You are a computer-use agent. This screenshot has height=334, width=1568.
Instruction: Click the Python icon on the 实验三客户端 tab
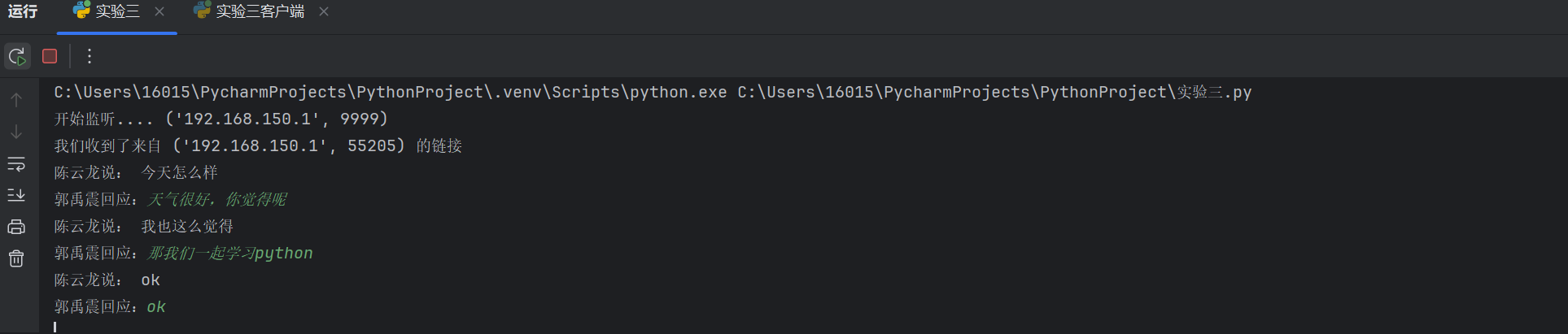202,11
